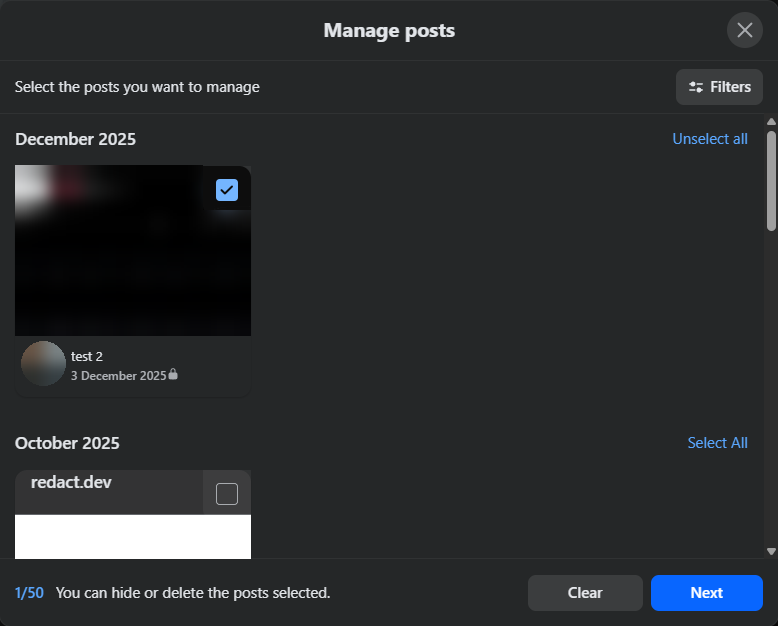Screen dimensions: 778x626
Task: Click the 1/50 selection counter
Action: pyautogui.click(x=29, y=593)
